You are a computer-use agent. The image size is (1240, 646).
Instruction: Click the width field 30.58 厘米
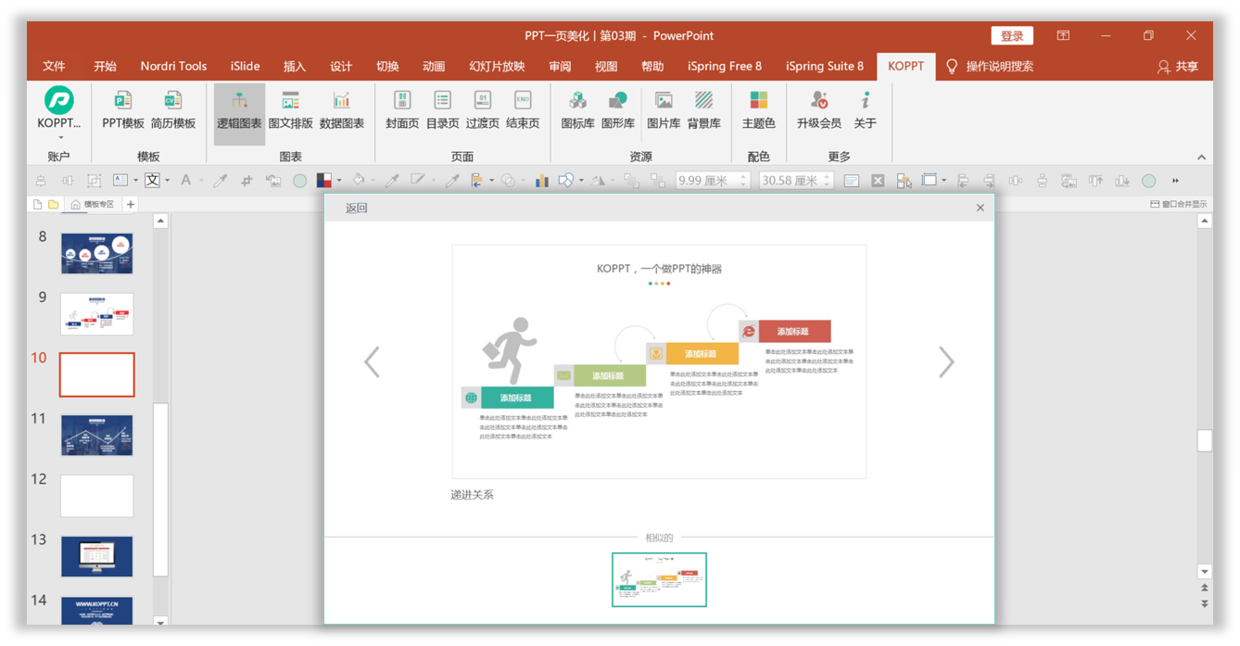click(795, 180)
